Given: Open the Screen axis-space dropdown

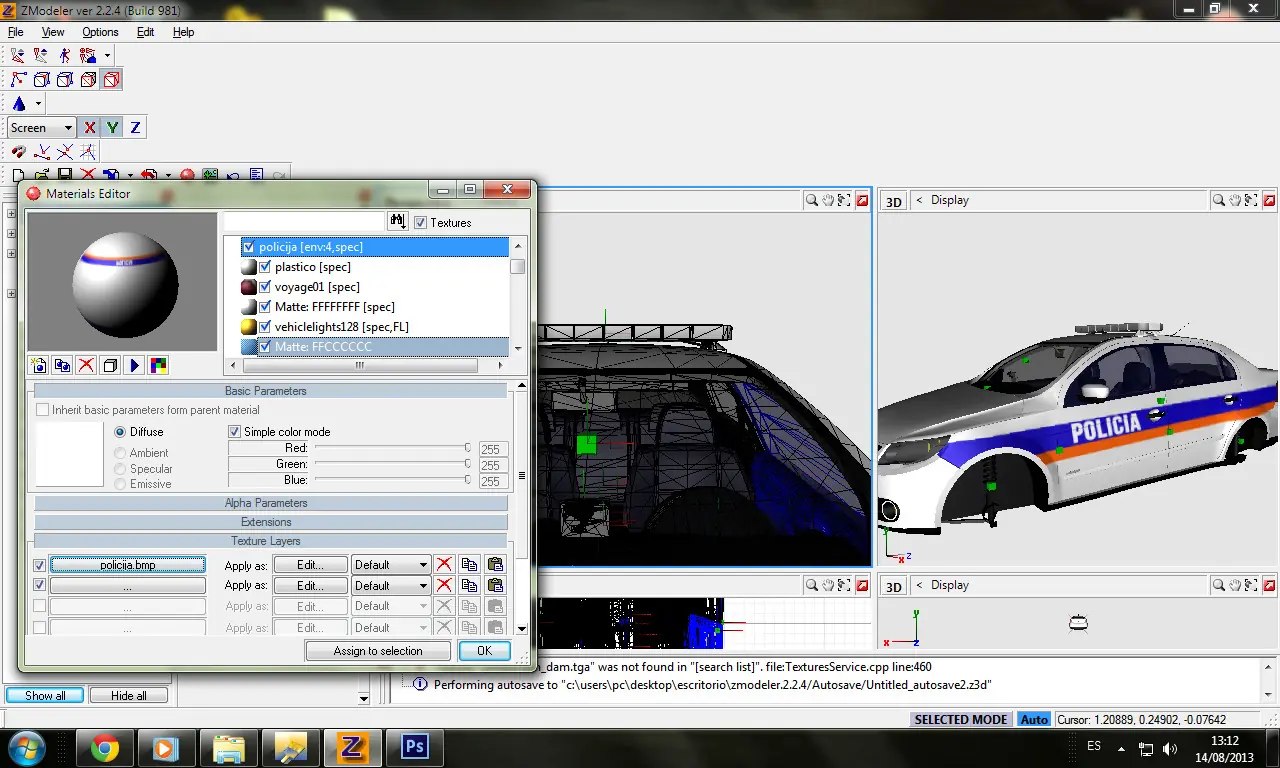Looking at the screenshot, I should point(42,127).
